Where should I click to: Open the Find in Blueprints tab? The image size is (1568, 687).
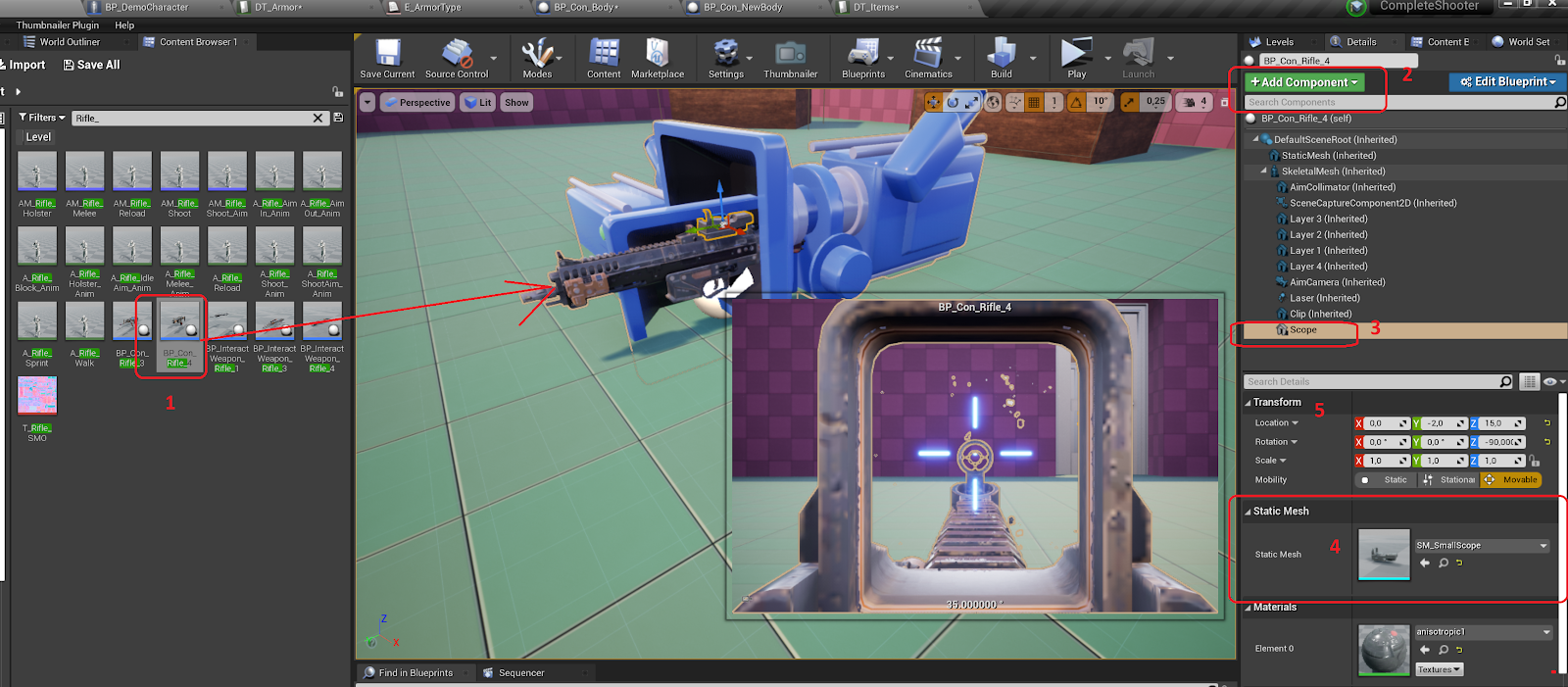(416, 673)
